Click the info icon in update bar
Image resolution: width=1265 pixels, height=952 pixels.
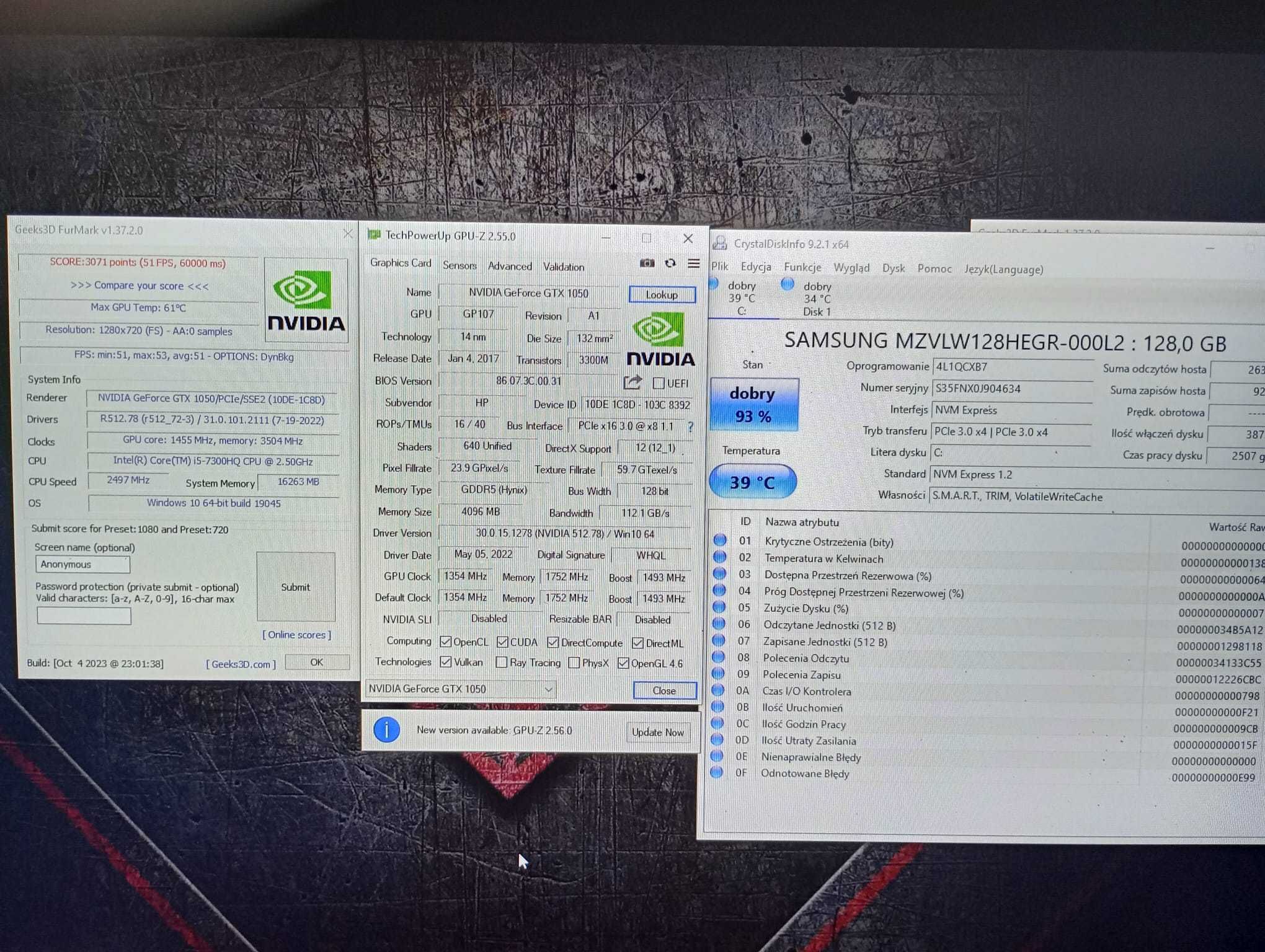386,730
